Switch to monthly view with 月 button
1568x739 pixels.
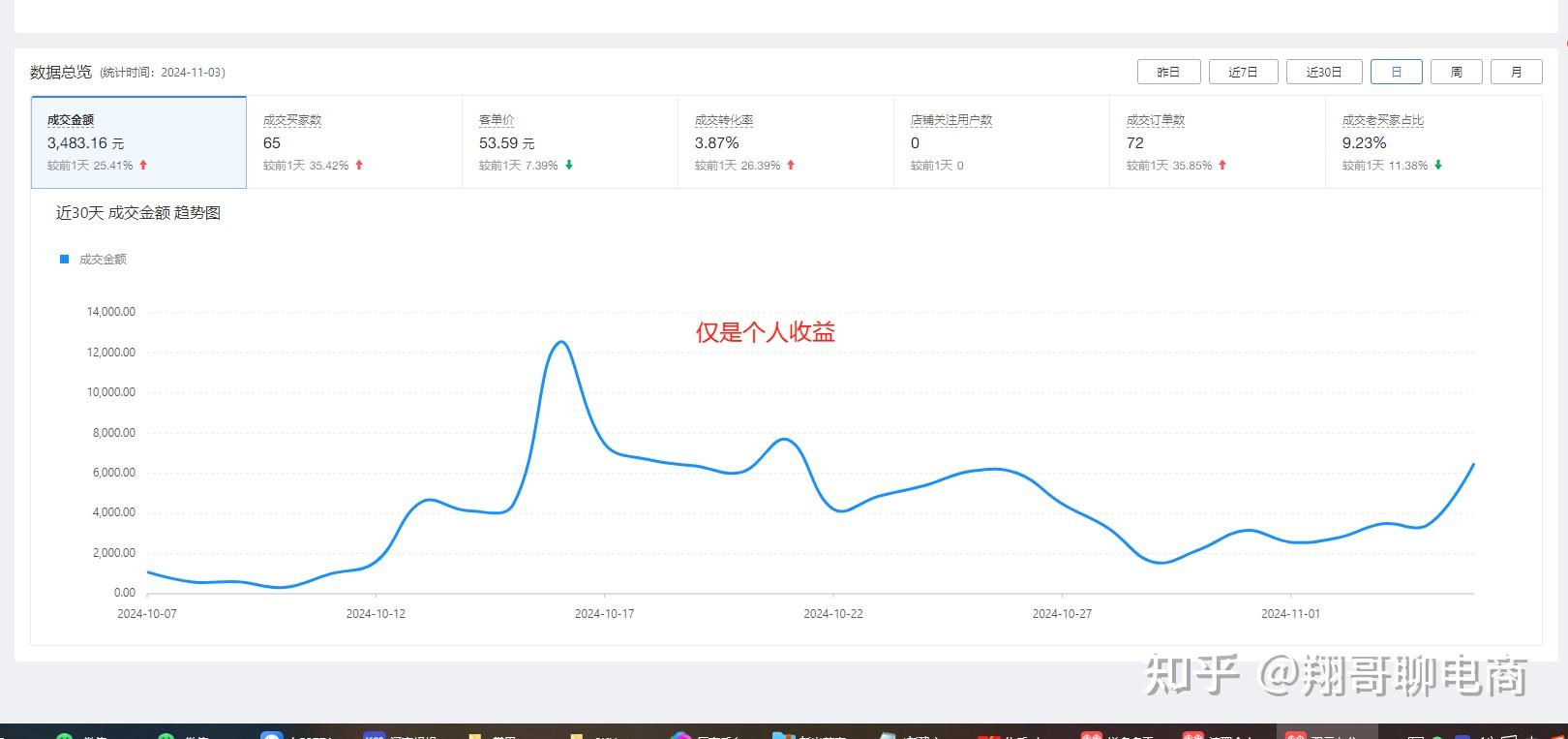[1517, 72]
